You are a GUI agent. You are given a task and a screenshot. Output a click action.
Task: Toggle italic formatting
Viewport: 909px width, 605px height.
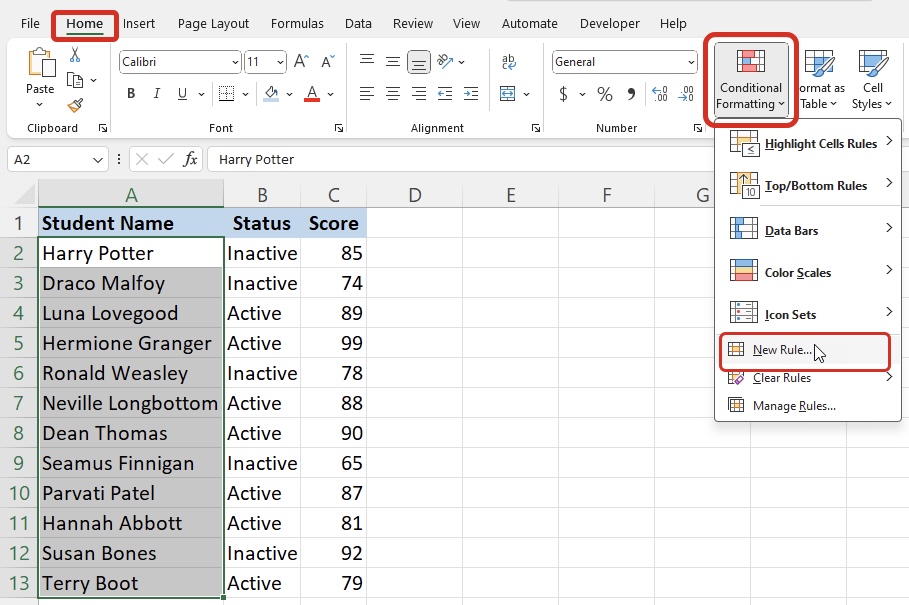click(x=156, y=93)
